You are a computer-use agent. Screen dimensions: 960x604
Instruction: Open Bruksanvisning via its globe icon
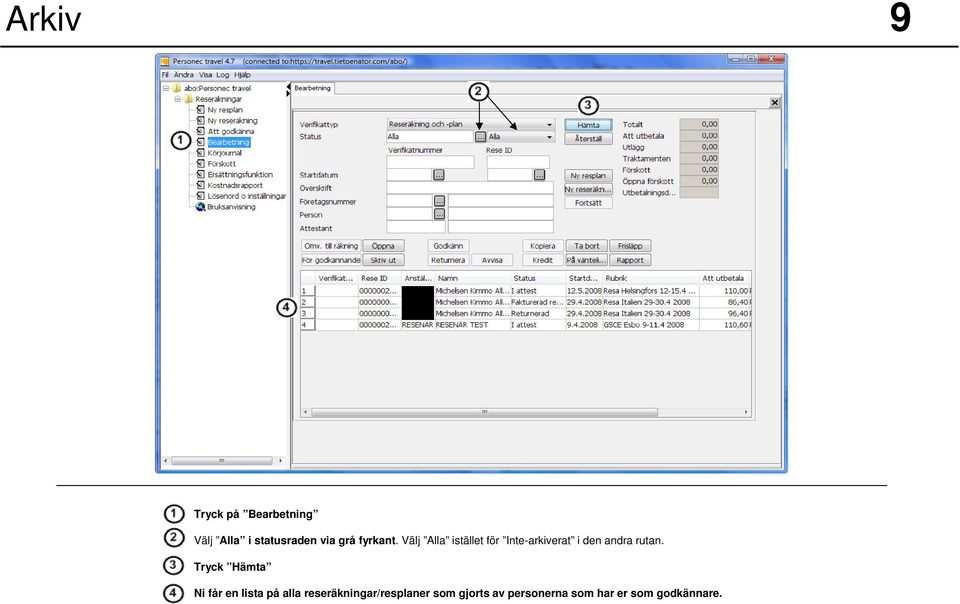[x=200, y=207]
